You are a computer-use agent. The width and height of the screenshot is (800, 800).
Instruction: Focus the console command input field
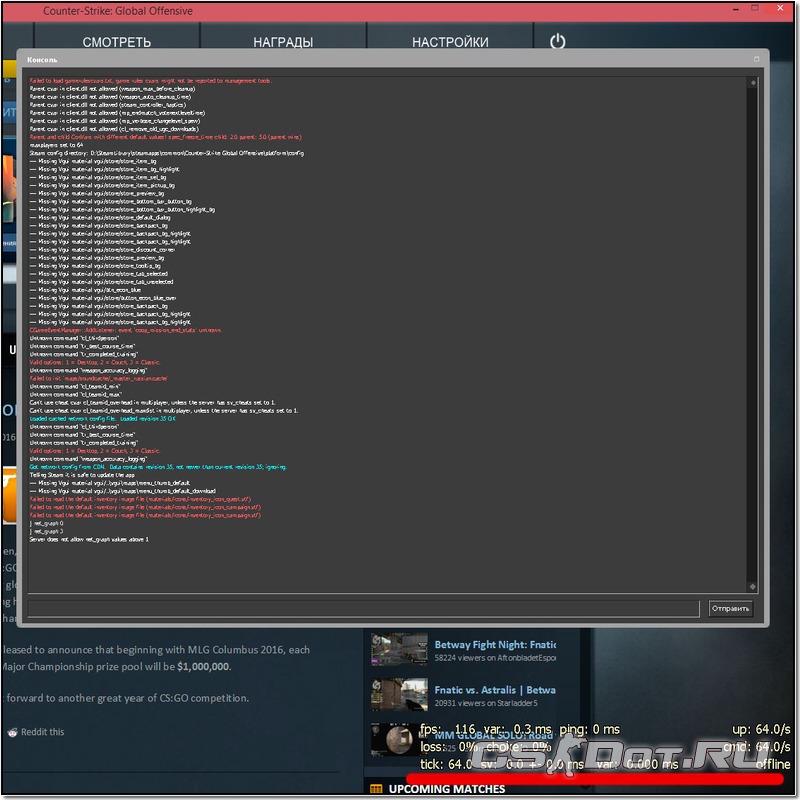pyautogui.click(x=363, y=608)
